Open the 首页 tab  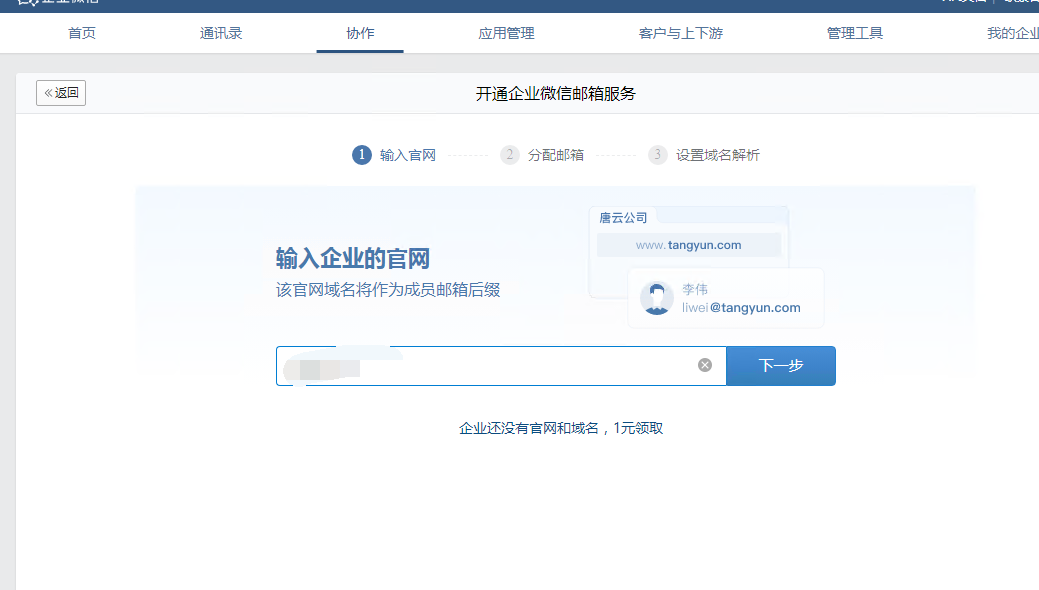coord(82,33)
